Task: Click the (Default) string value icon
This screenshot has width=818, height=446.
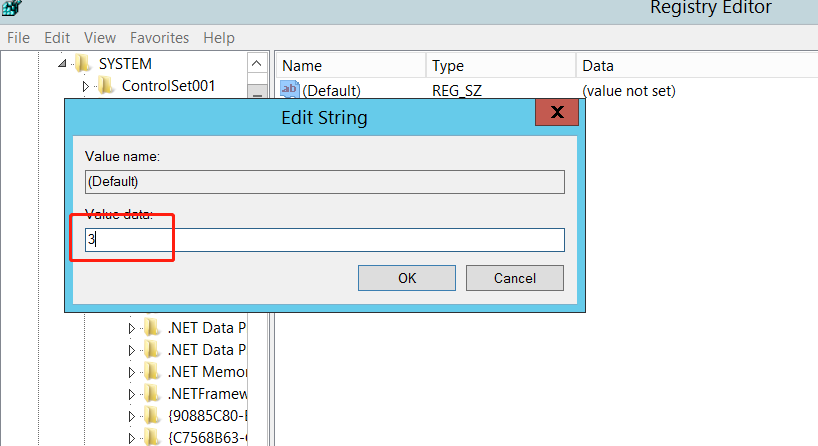Action: point(290,90)
